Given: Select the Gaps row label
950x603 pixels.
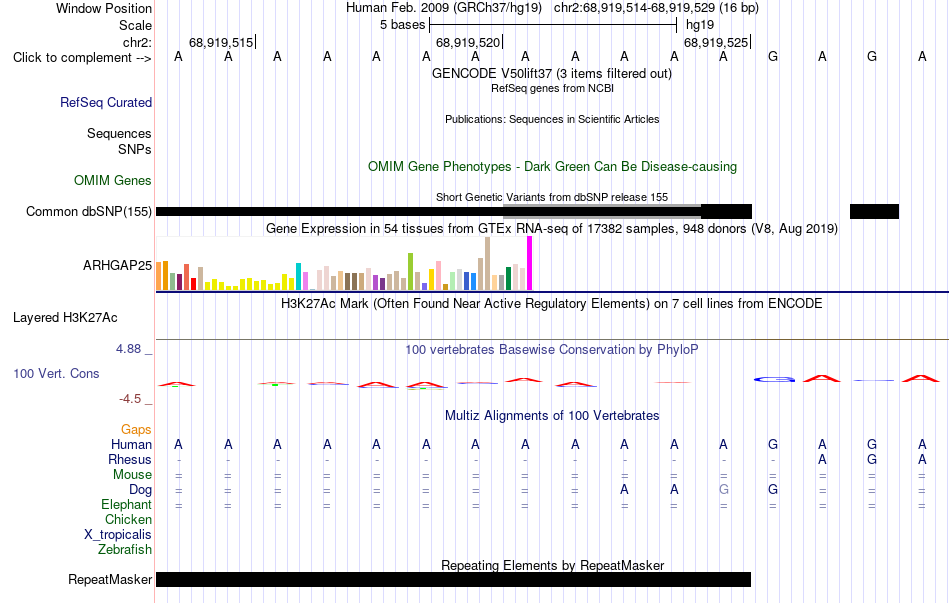Looking at the screenshot, I should (x=136, y=430).
